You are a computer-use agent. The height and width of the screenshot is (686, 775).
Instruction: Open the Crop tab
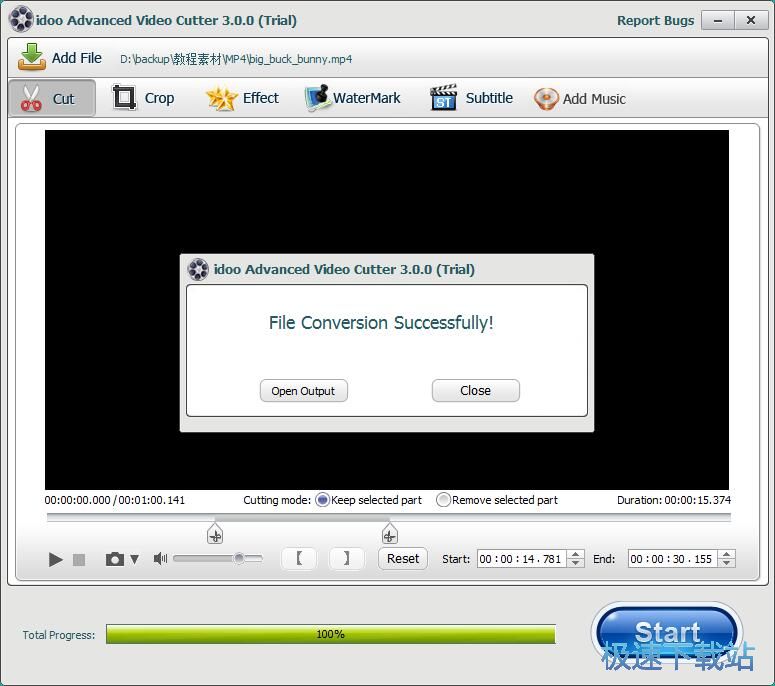pos(144,98)
